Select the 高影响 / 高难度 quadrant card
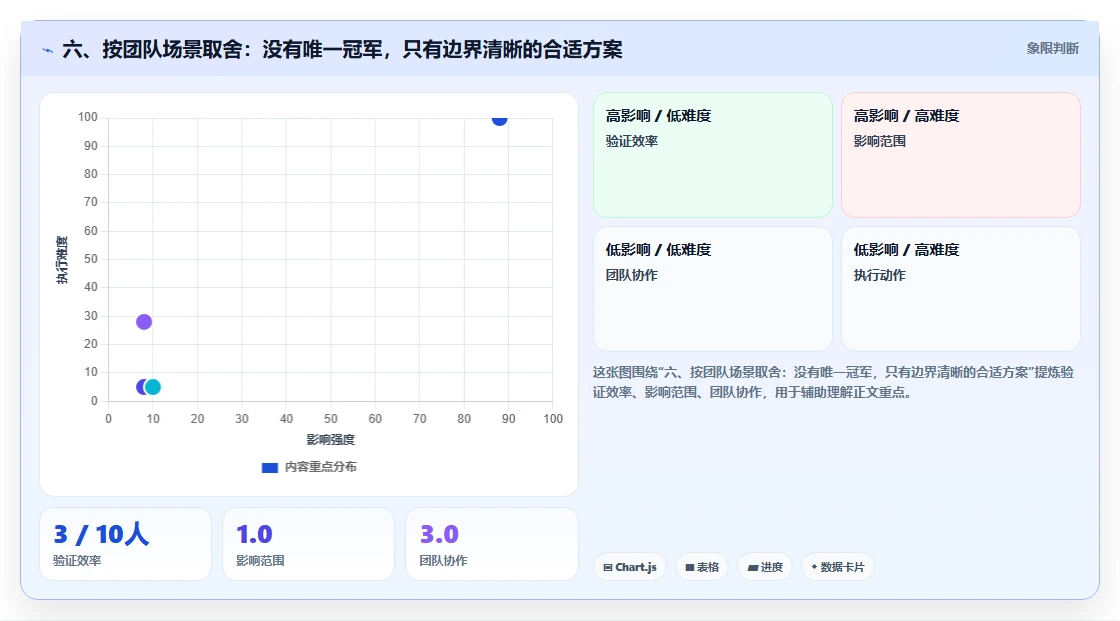 [x=961, y=154]
